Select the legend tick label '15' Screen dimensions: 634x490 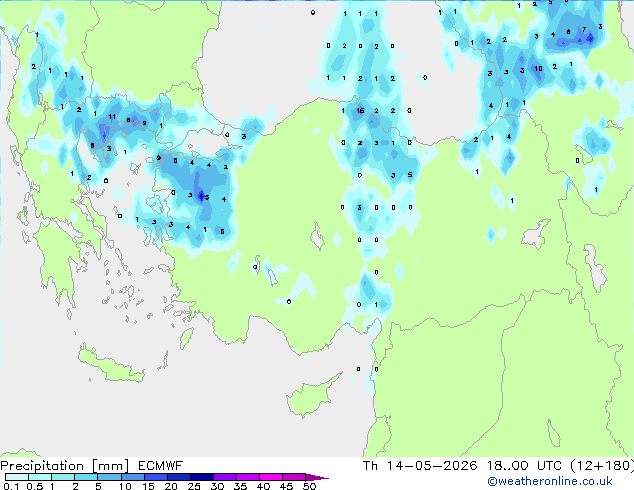click(x=148, y=486)
